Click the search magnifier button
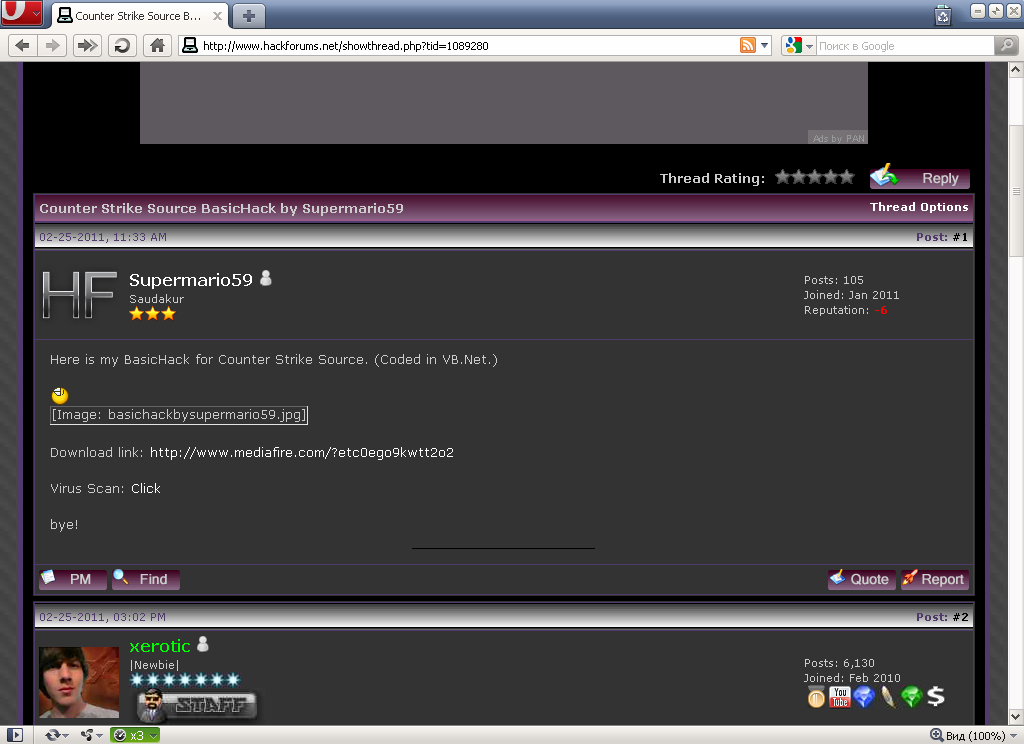 click(1006, 45)
